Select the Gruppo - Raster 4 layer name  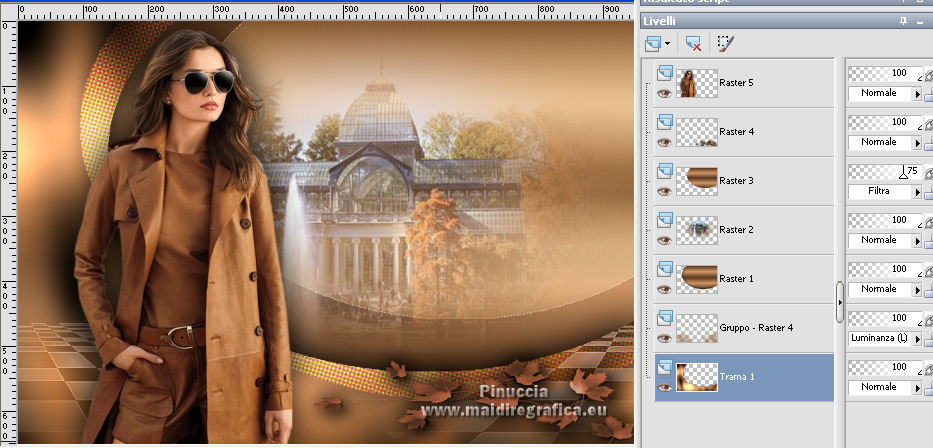point(756,328)
